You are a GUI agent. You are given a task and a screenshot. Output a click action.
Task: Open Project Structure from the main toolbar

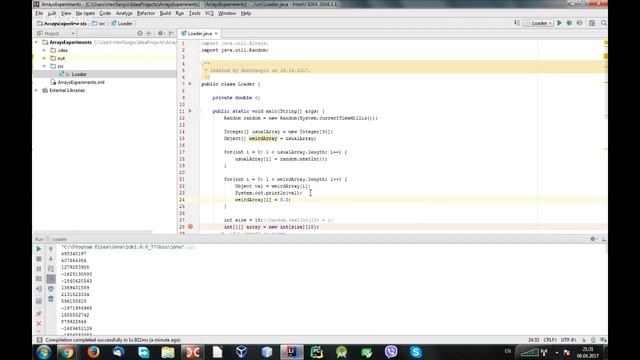pyautogui.click(x=592, y=23)
